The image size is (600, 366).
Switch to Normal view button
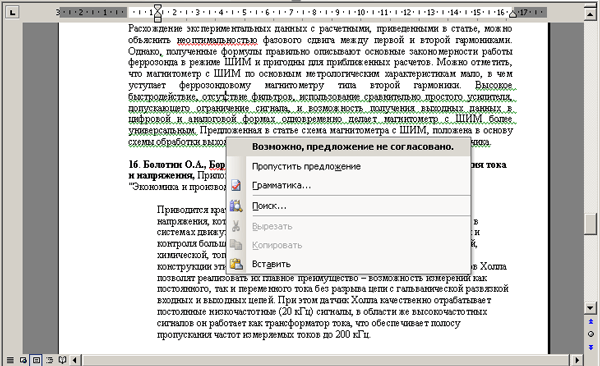coord(10,360)
